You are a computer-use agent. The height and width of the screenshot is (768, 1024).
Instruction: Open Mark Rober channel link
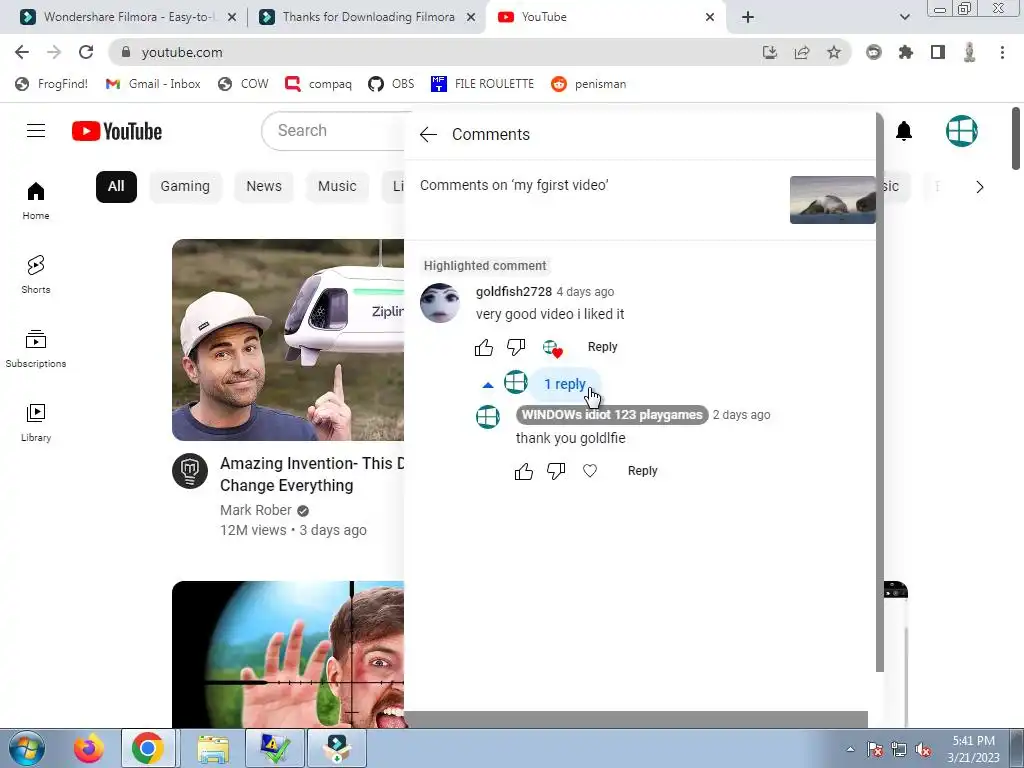pos(256,510)
